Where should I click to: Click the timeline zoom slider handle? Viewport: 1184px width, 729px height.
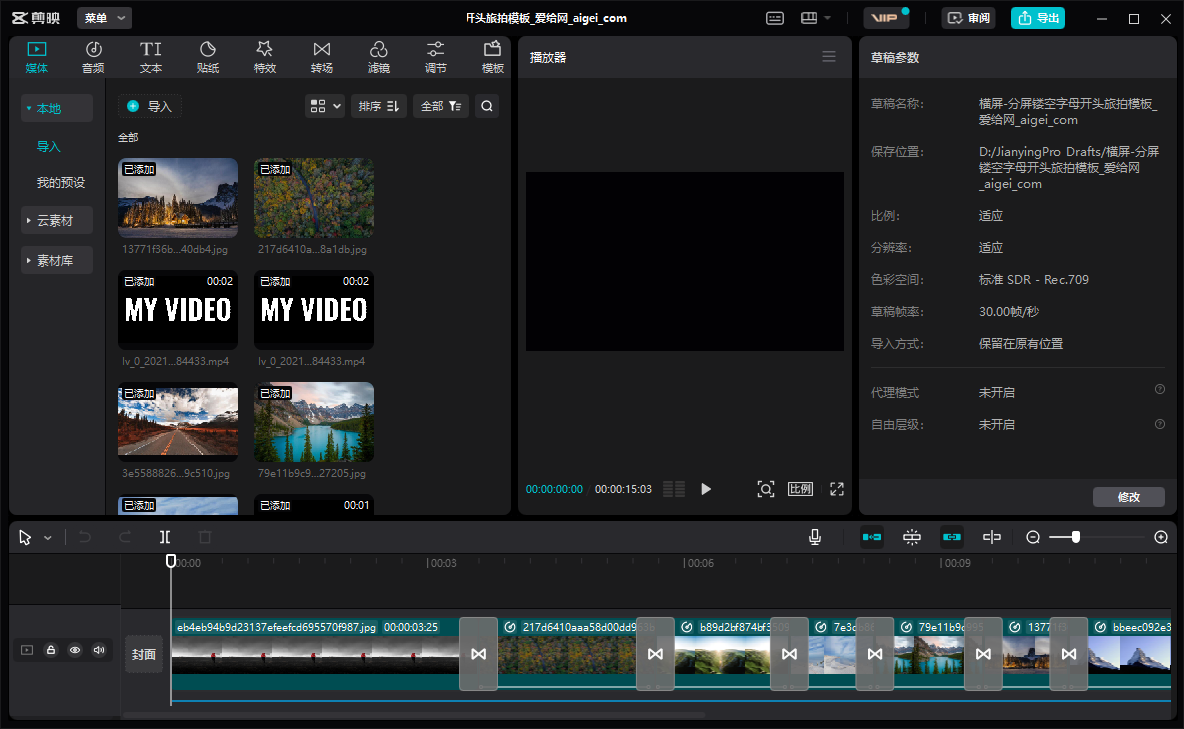[1076, 537]
